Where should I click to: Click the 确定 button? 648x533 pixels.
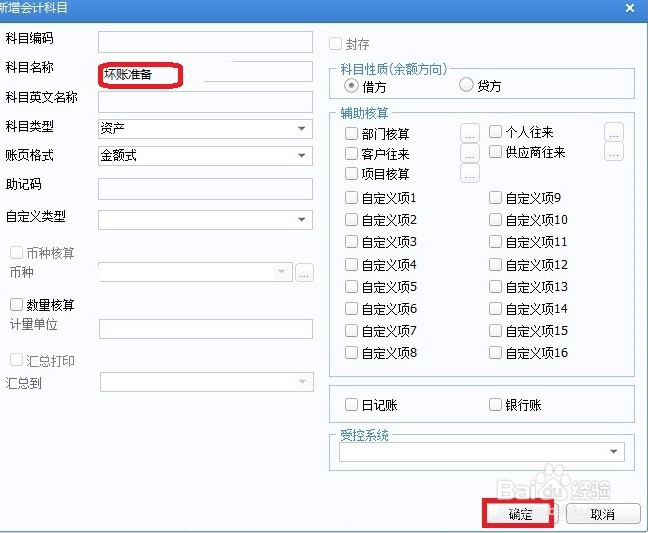point(519,514)
